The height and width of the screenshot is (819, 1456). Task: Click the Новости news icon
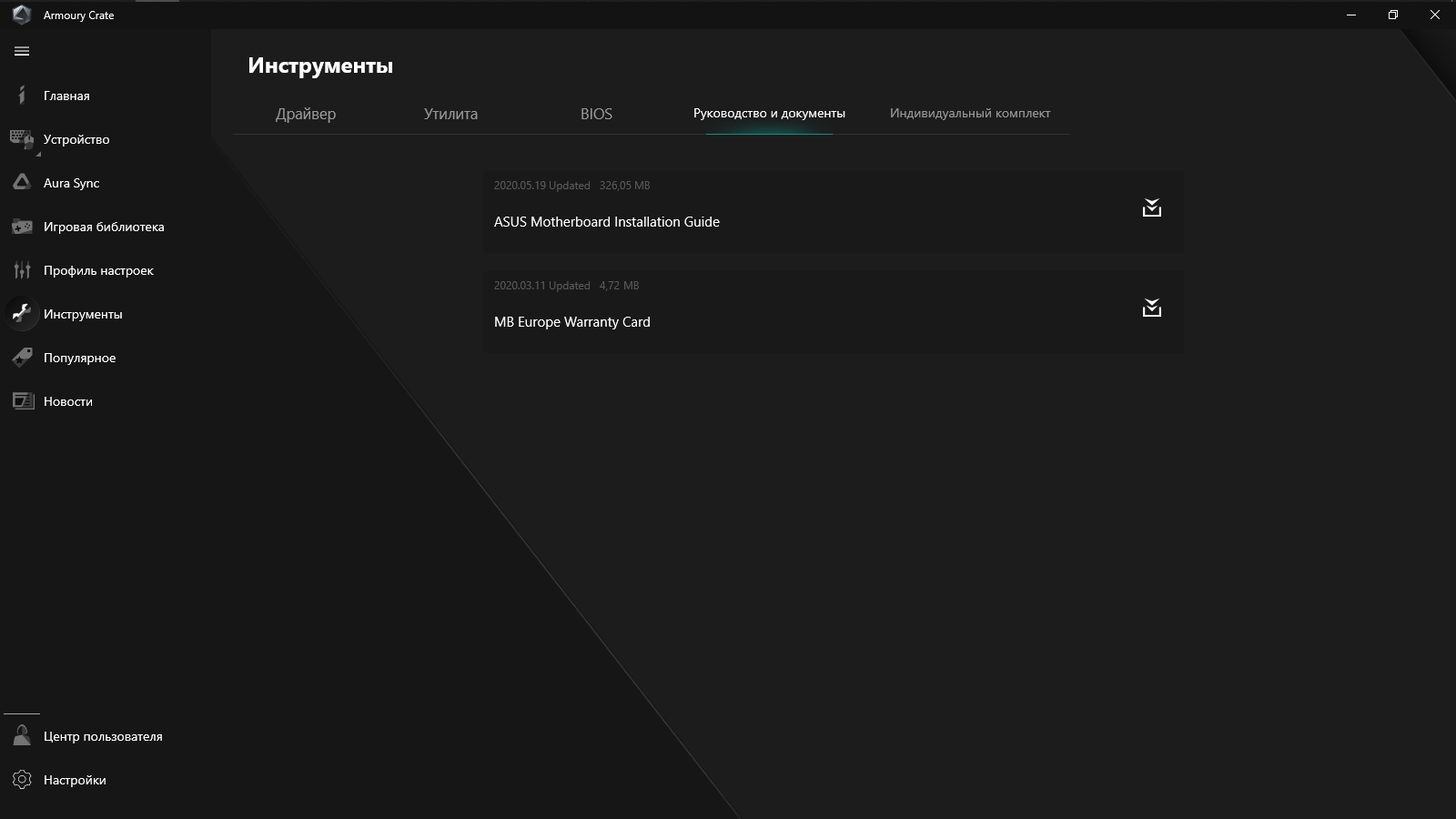[22, 401]
